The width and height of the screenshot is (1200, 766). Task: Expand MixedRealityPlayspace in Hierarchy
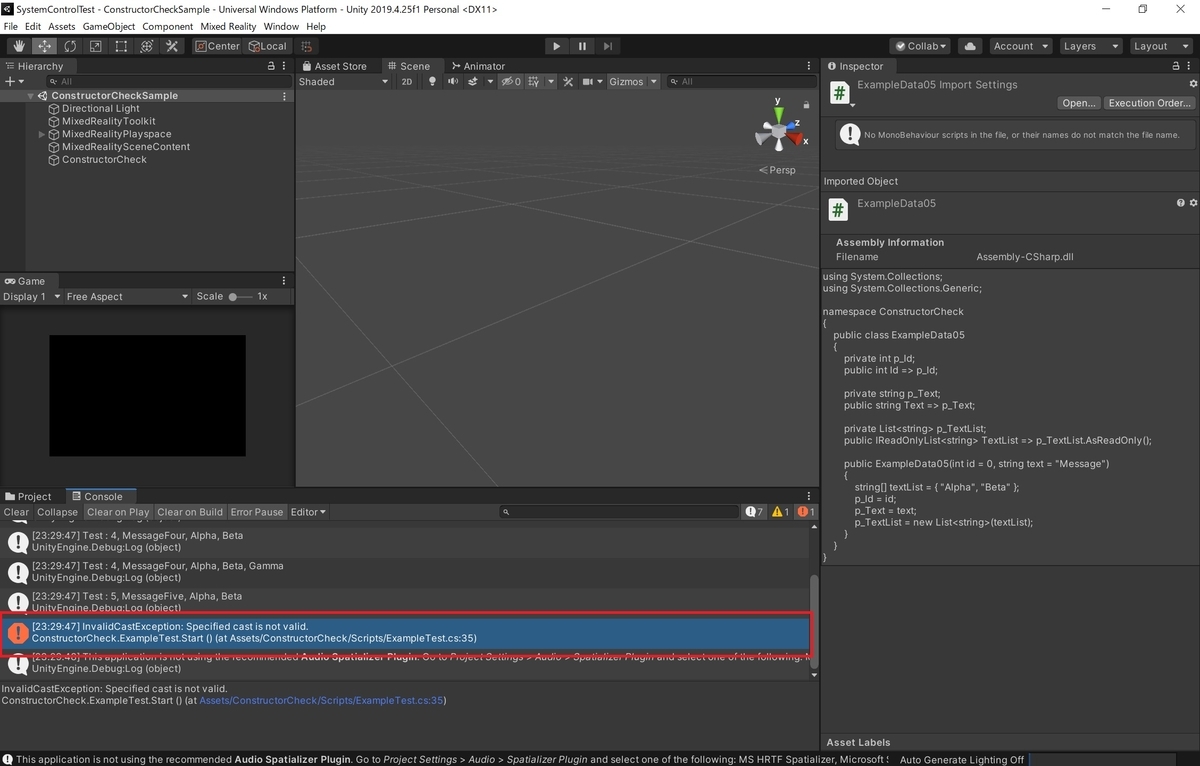tap(42, 134)
